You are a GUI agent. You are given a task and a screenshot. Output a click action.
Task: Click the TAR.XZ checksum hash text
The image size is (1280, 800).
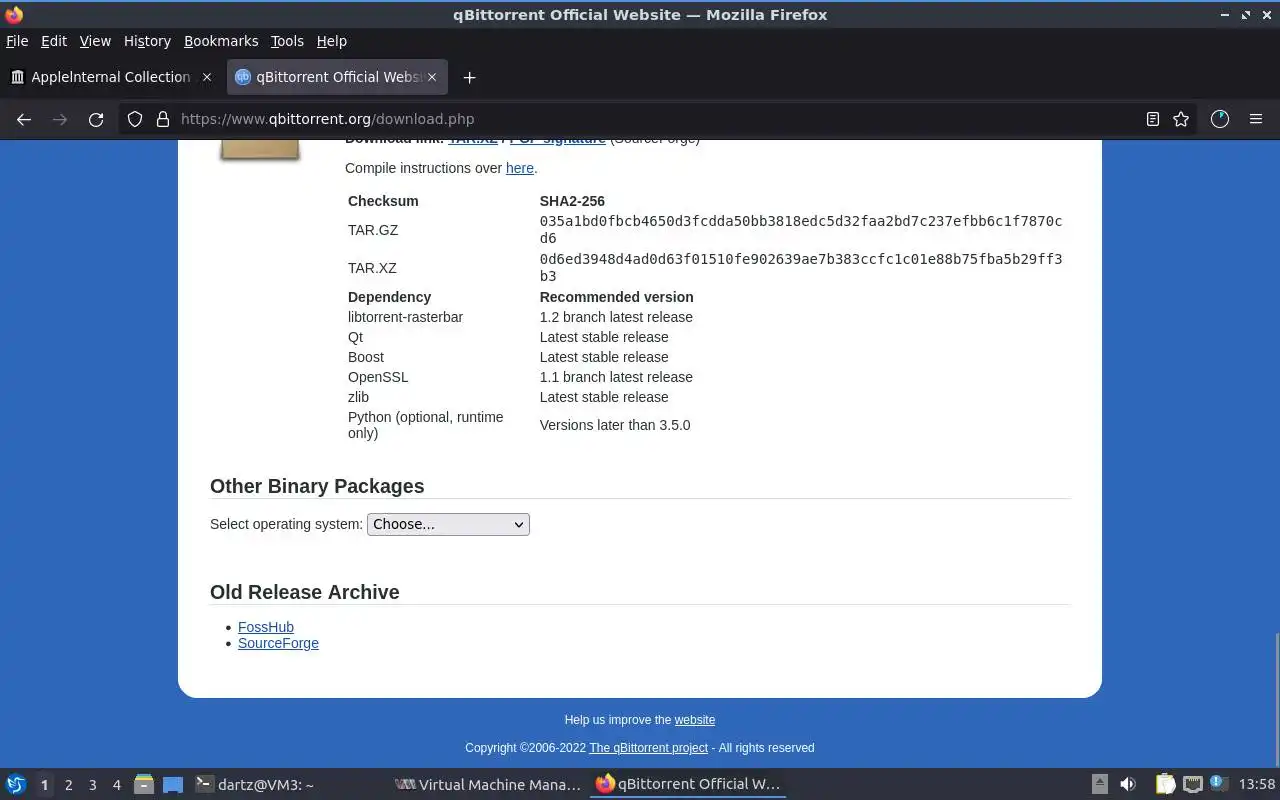[801, 268]
